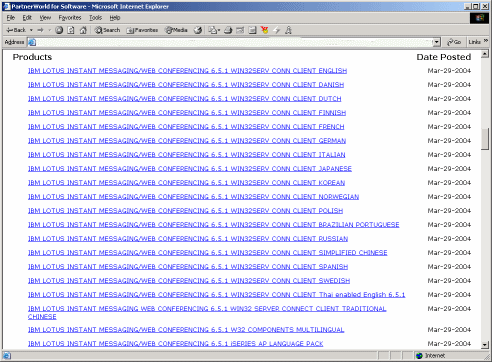
Task: Click the Forward arrow button
Action: 41,30
